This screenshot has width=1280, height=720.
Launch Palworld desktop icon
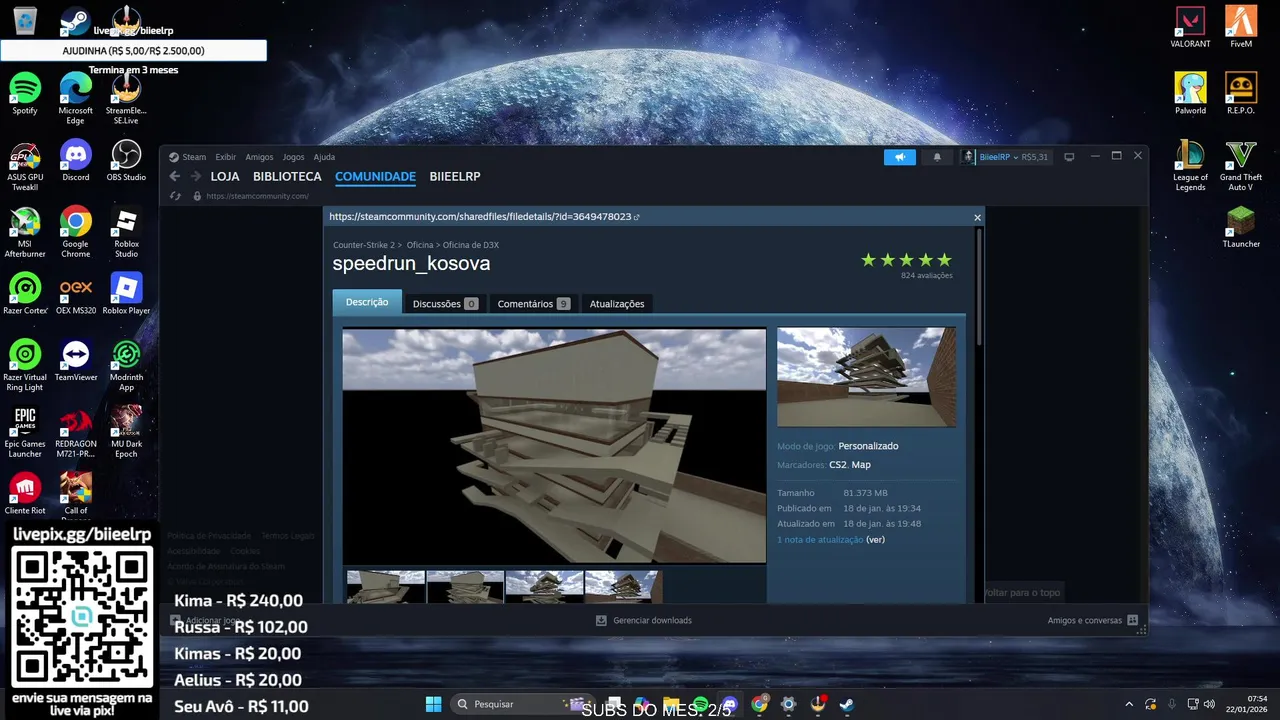tap(1190, 94)
